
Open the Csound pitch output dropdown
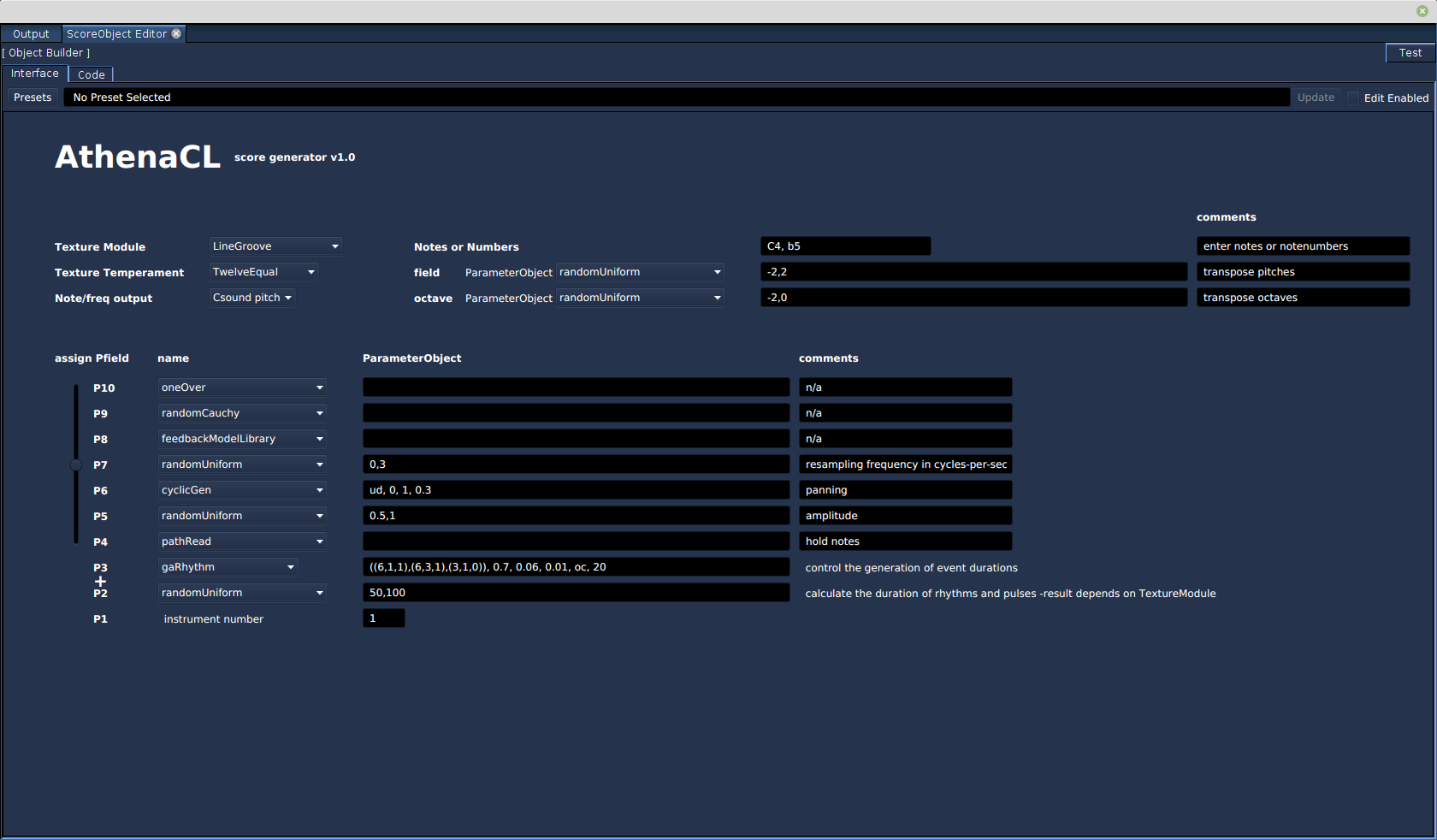coord(252,298)
